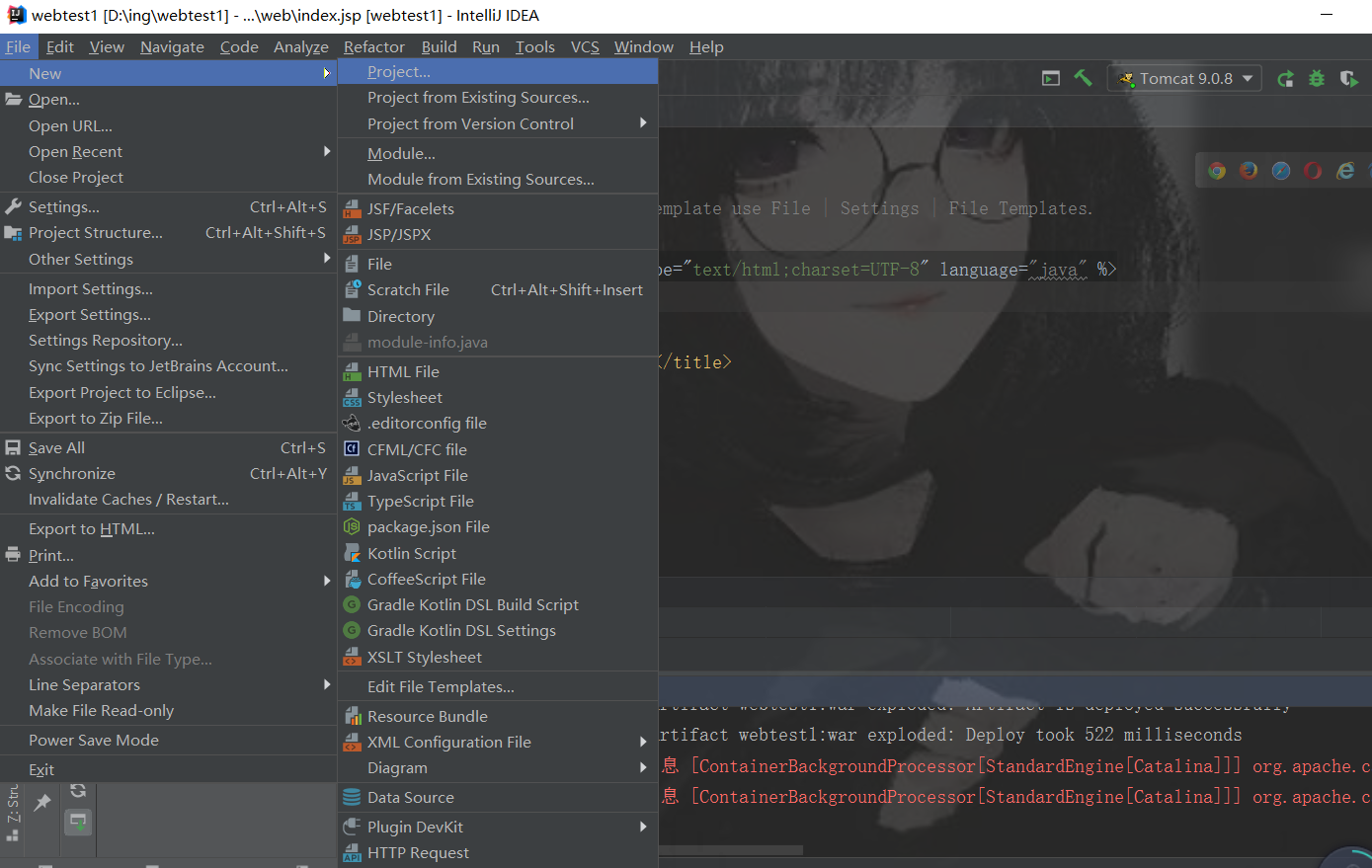
Task: Open the Z: Structure tool window tab
Action: pyautogui.click(x=13, y=812)
